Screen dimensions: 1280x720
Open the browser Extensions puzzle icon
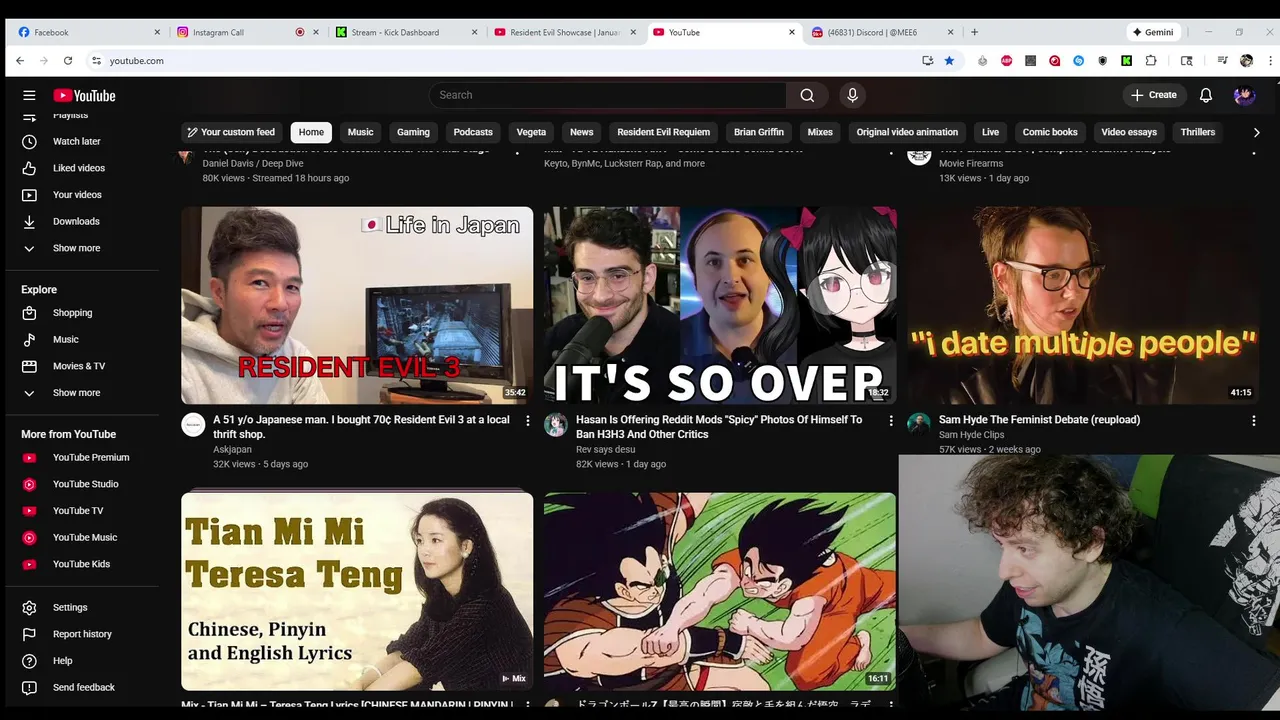pyautogui.click(x=1151, y=60)
